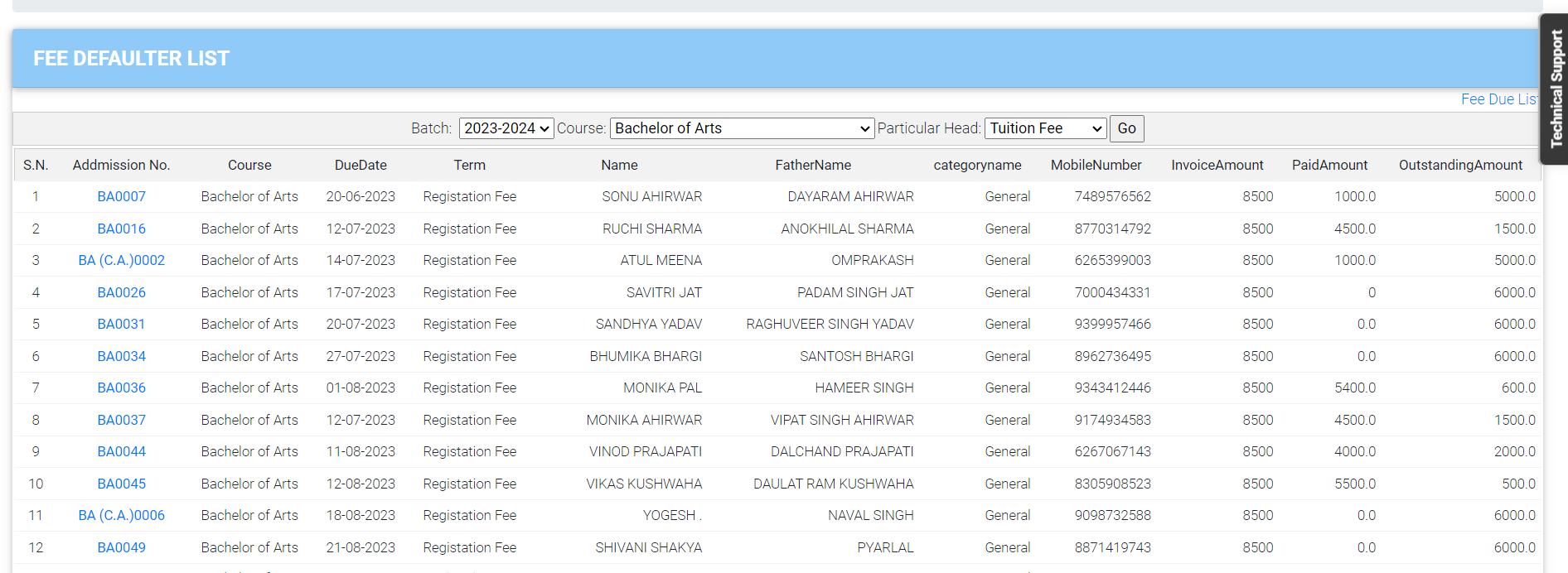The width and height of the screenshot is (1568, 573).
Task: Click the name SHIVANI SHAKYA
Action: click(x=648, y=547)
